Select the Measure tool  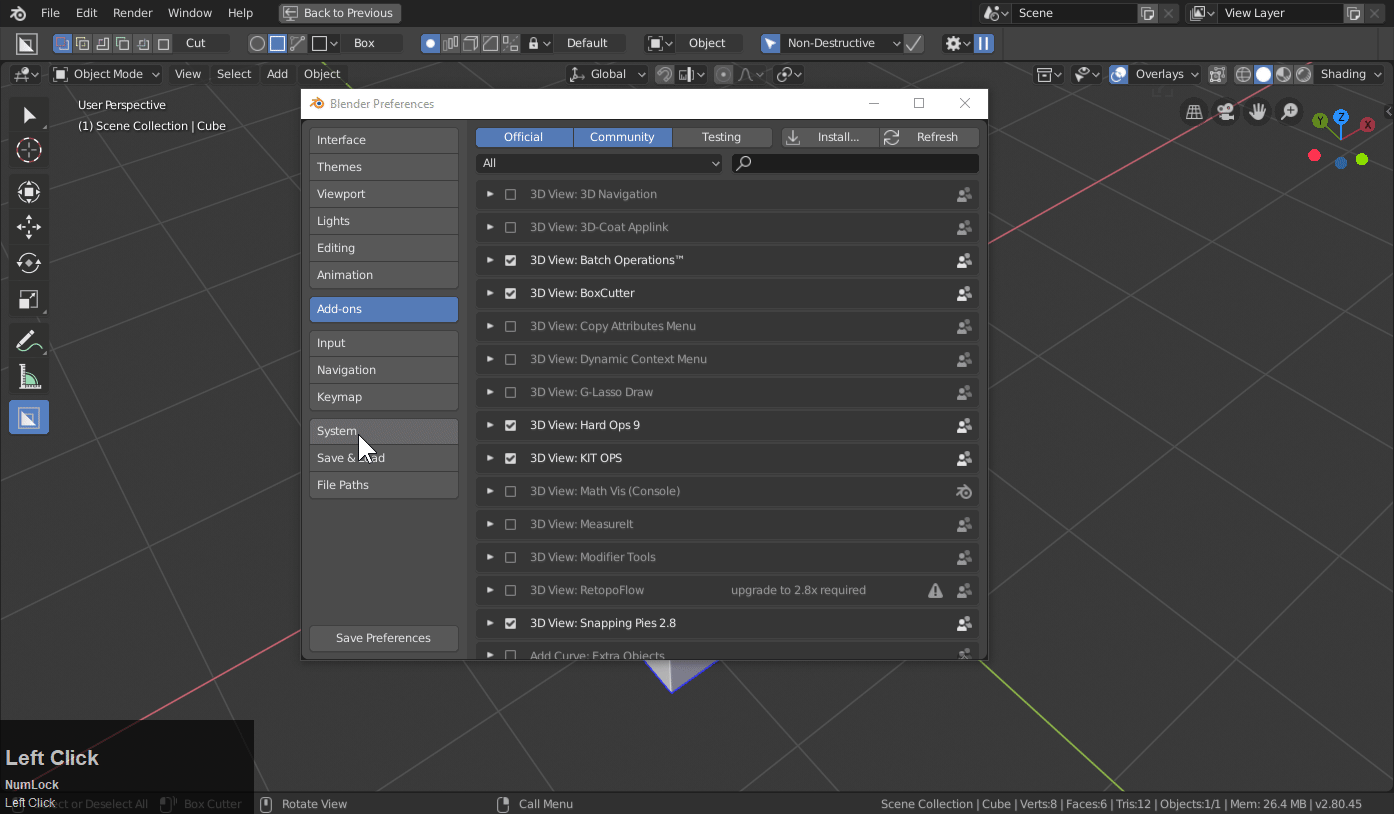pos(29,378)
